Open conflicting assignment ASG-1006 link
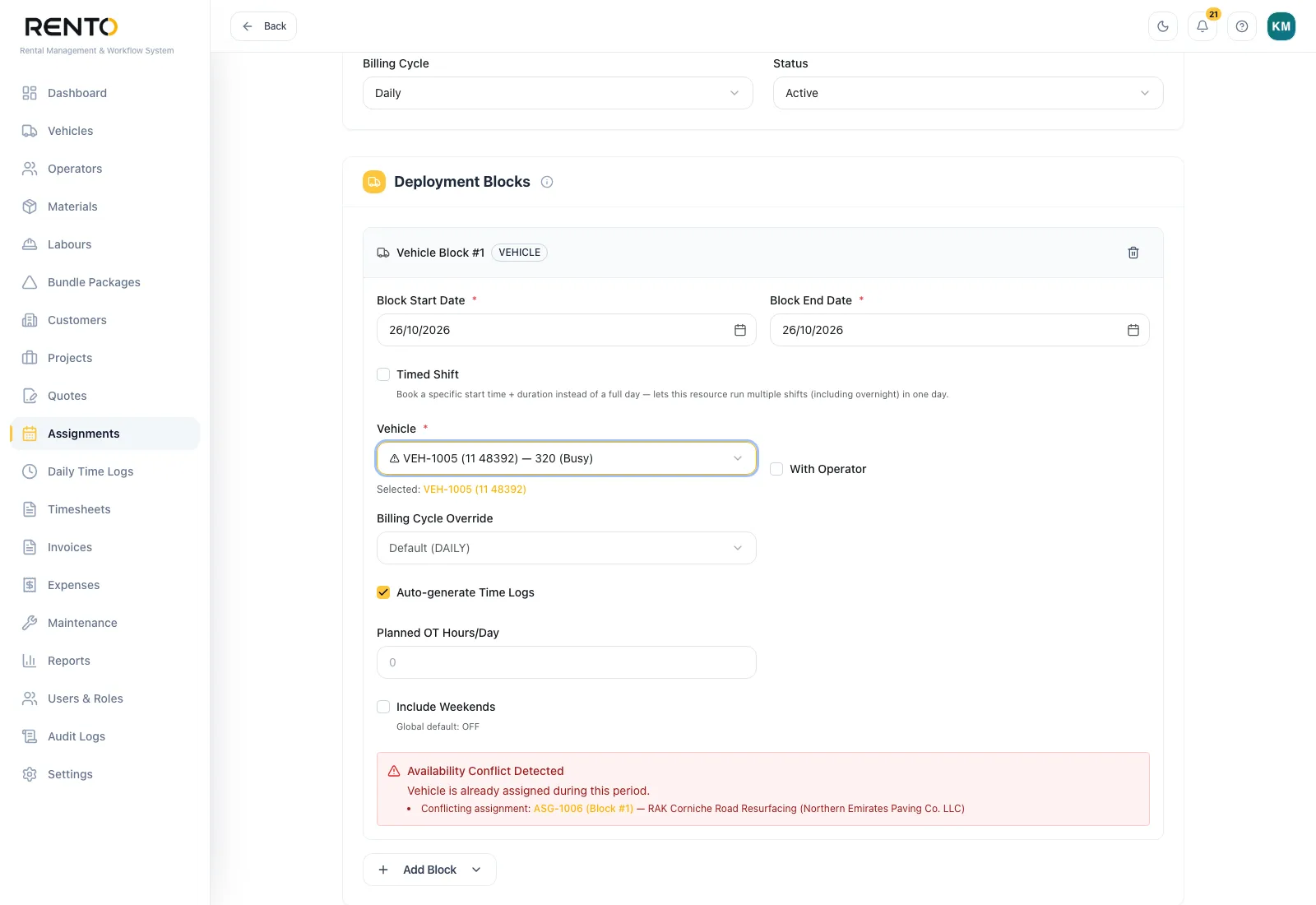The image size is (1316, 905). pyautogui.click(x=584, y=809)
